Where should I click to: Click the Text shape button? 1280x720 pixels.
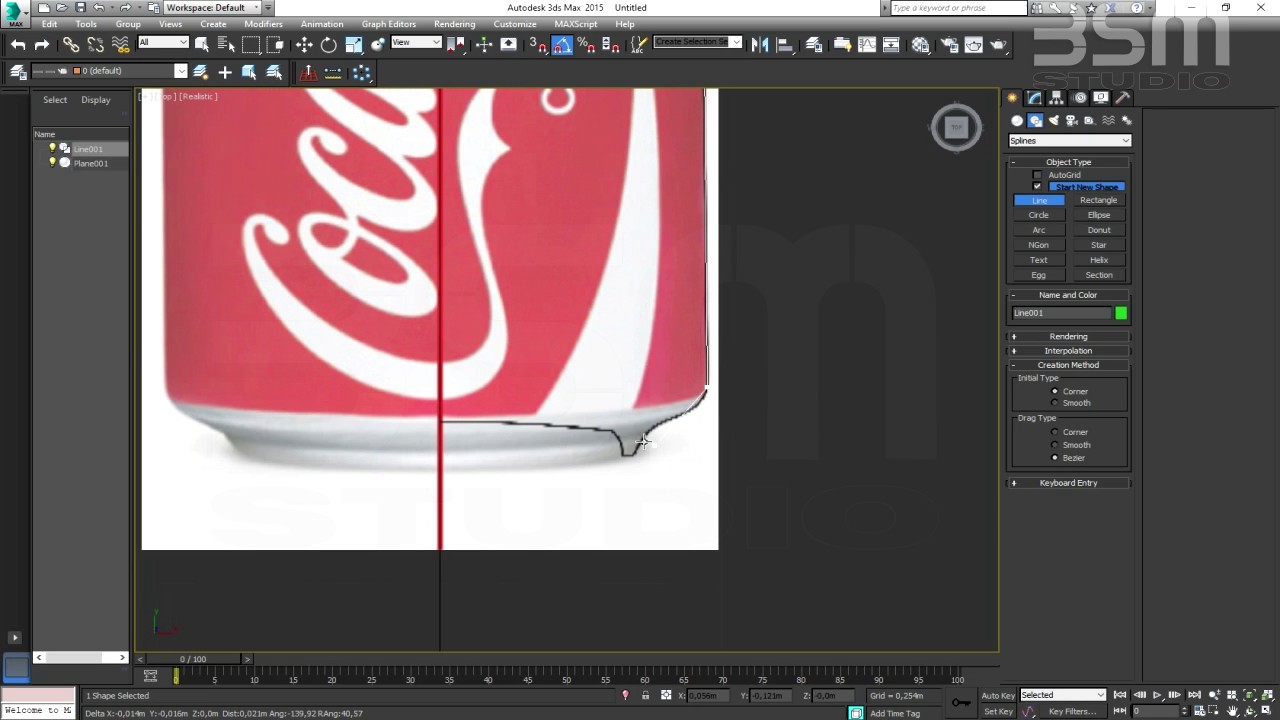pyautogui.click(x=1039, y=260)
